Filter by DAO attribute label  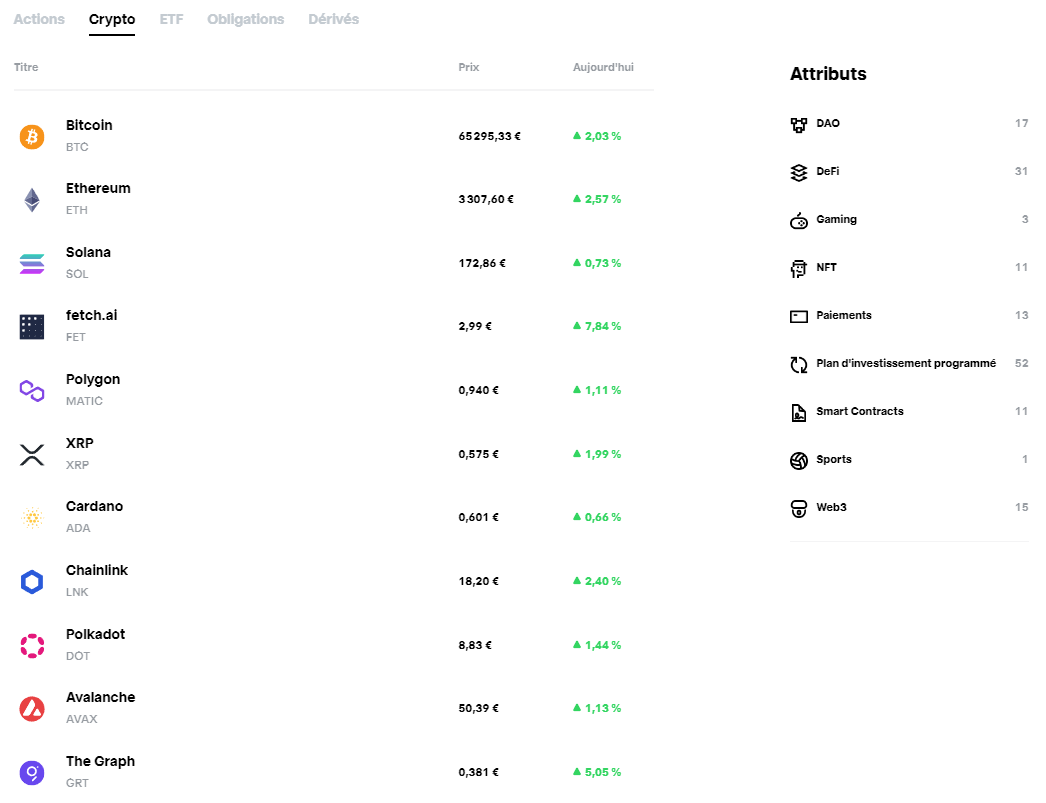828,123
